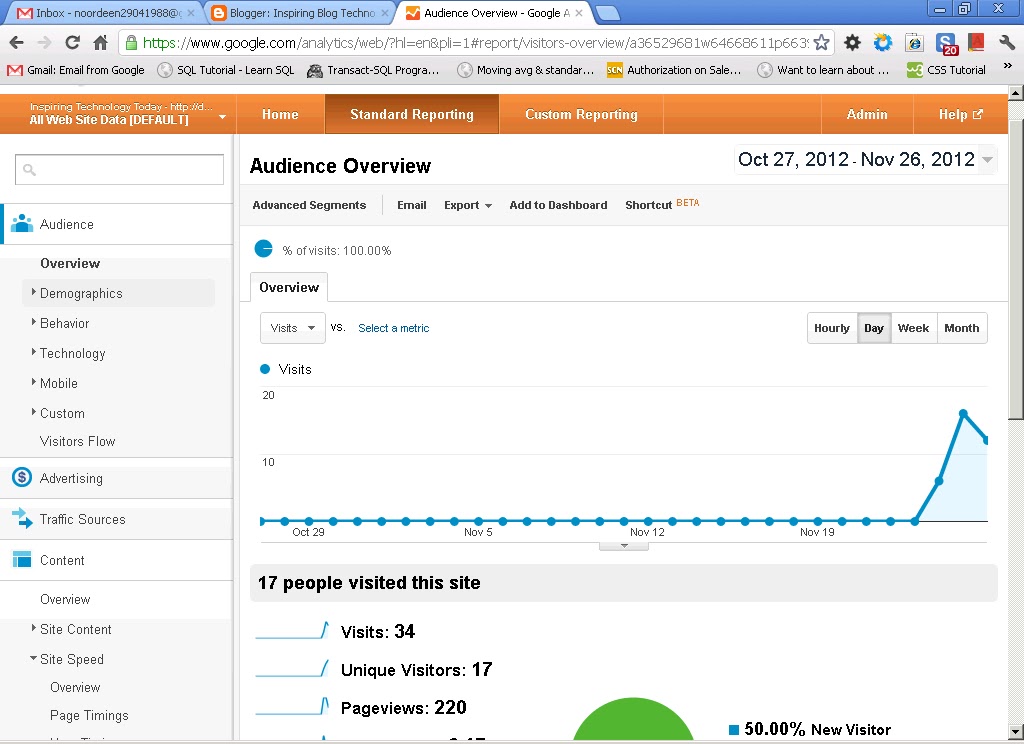Click the Traffic Sources arrows icon
The width and height of the screenshot is (1024, 744).
coord(22,519)
